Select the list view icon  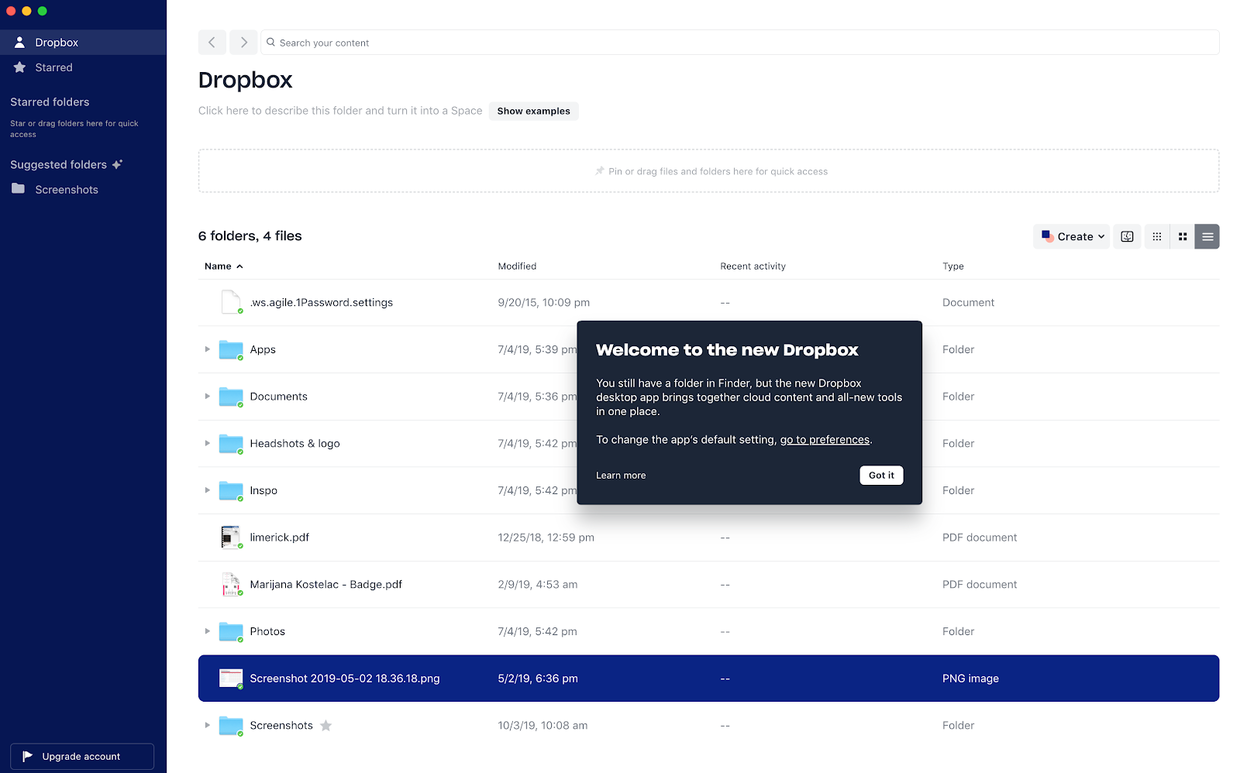click(x=1207, y=237)
